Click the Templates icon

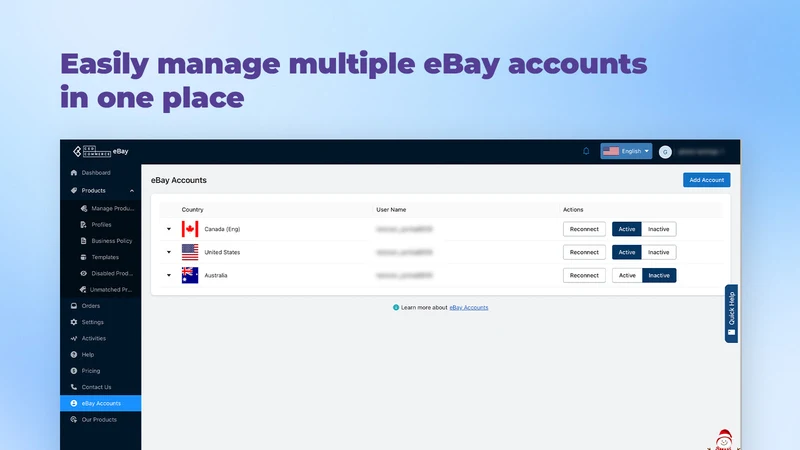[x=84, y=257]
